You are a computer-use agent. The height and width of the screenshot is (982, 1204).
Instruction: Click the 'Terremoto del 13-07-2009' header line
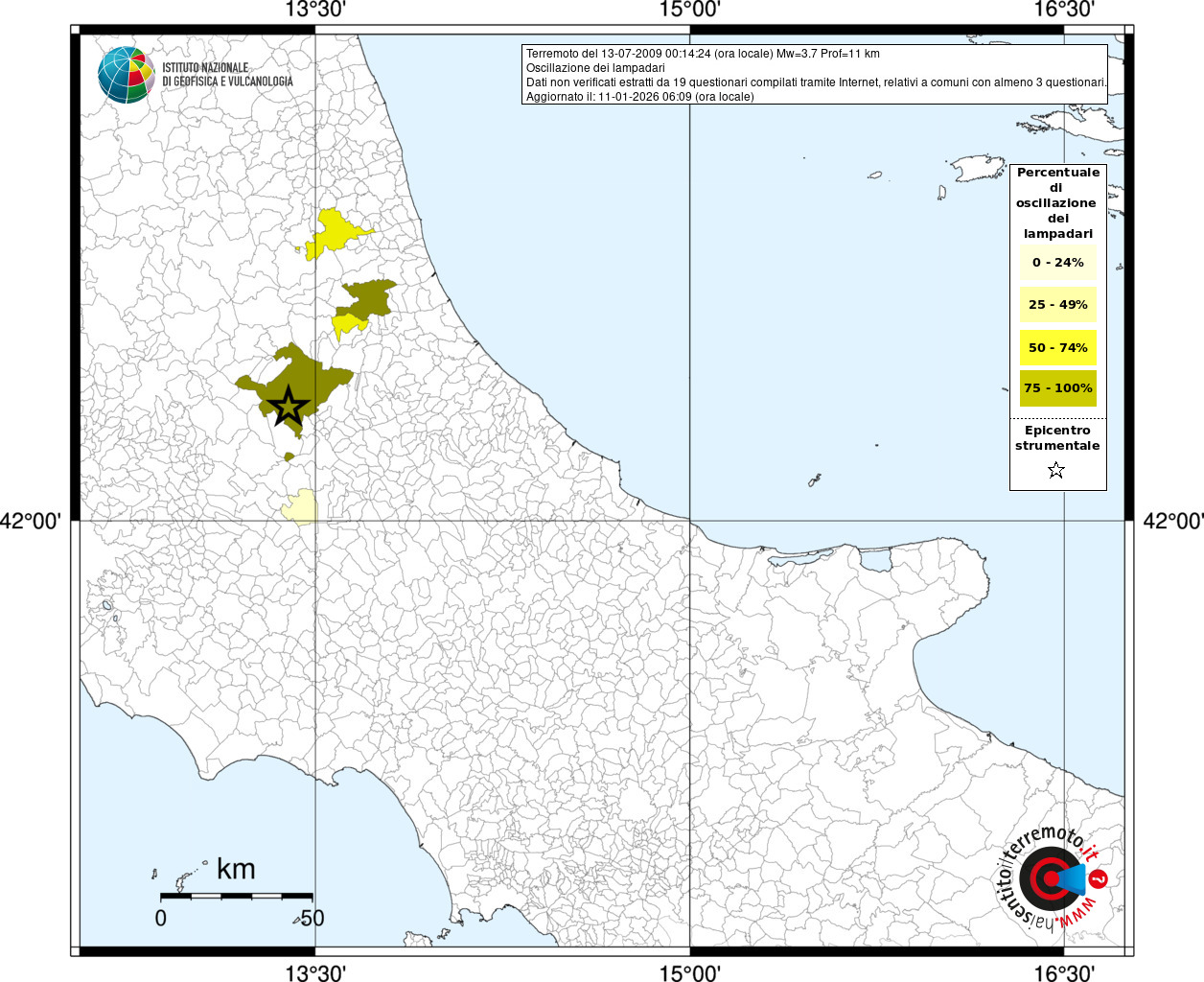tap(702, 54)
